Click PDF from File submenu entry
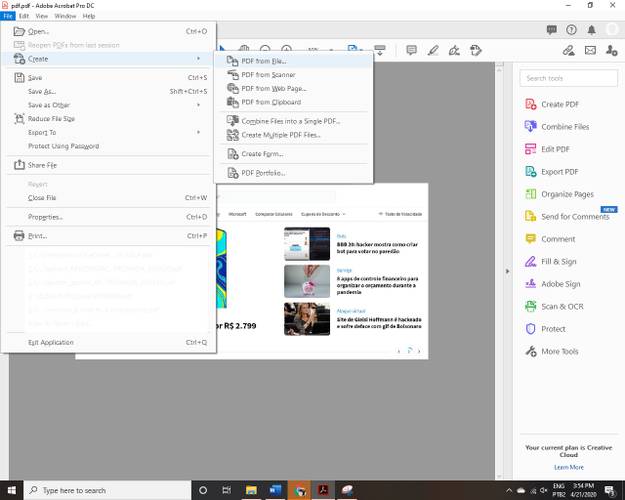 coord(293,61)
